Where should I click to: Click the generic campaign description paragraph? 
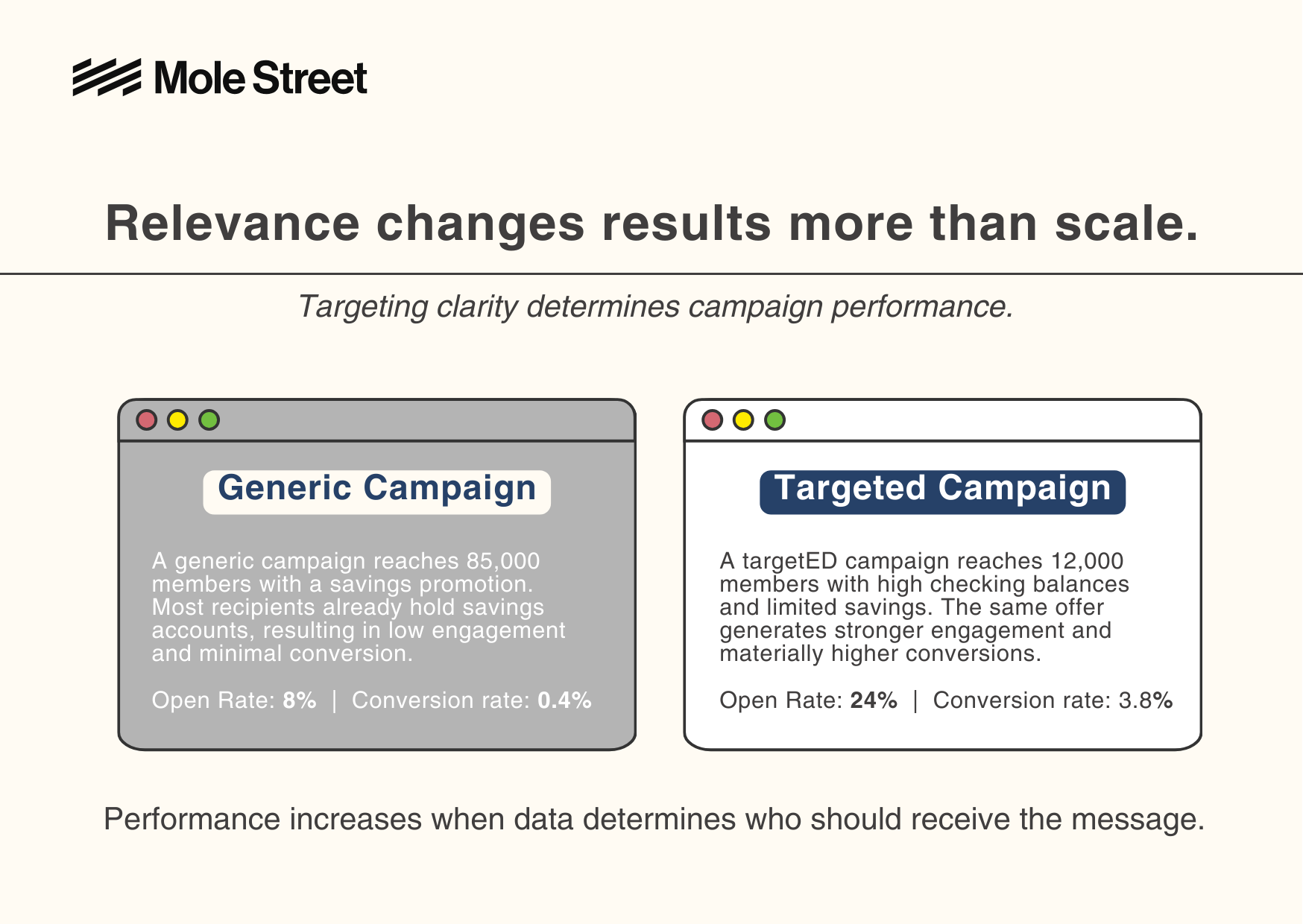(358, 607)
